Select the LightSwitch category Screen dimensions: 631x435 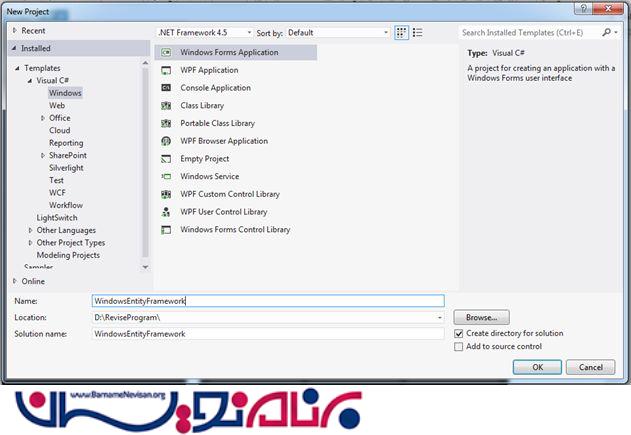(x=57, y=218)
